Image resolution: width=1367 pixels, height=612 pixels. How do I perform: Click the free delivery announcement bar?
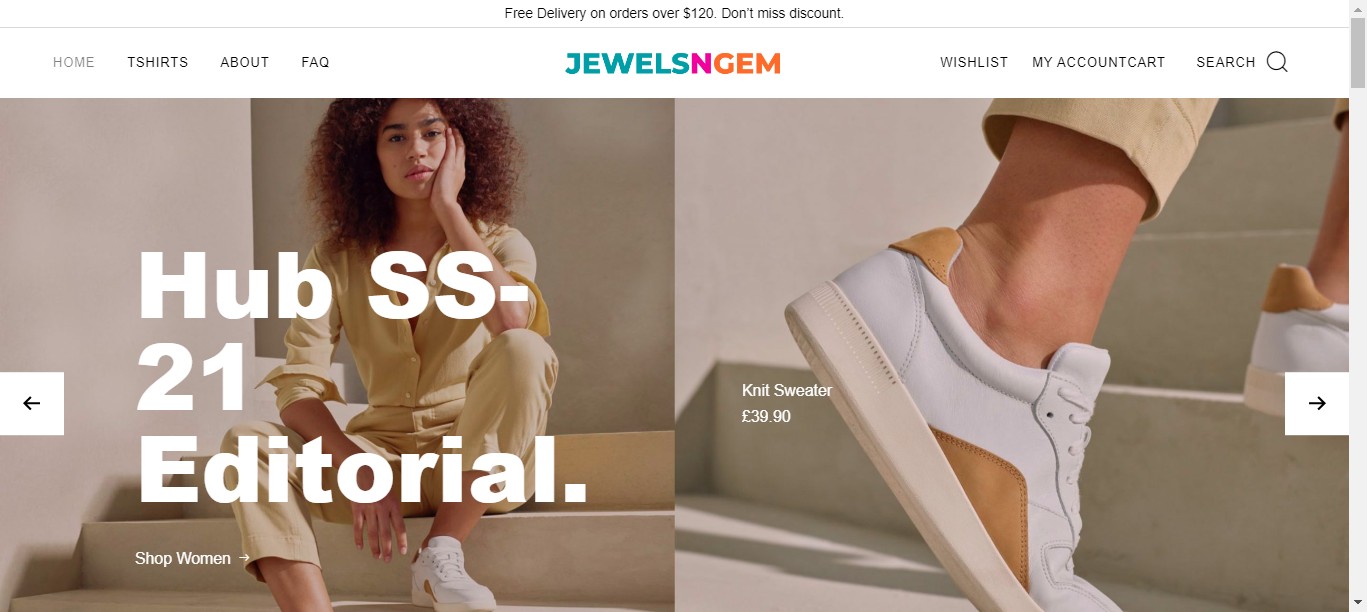coord(674,13)
